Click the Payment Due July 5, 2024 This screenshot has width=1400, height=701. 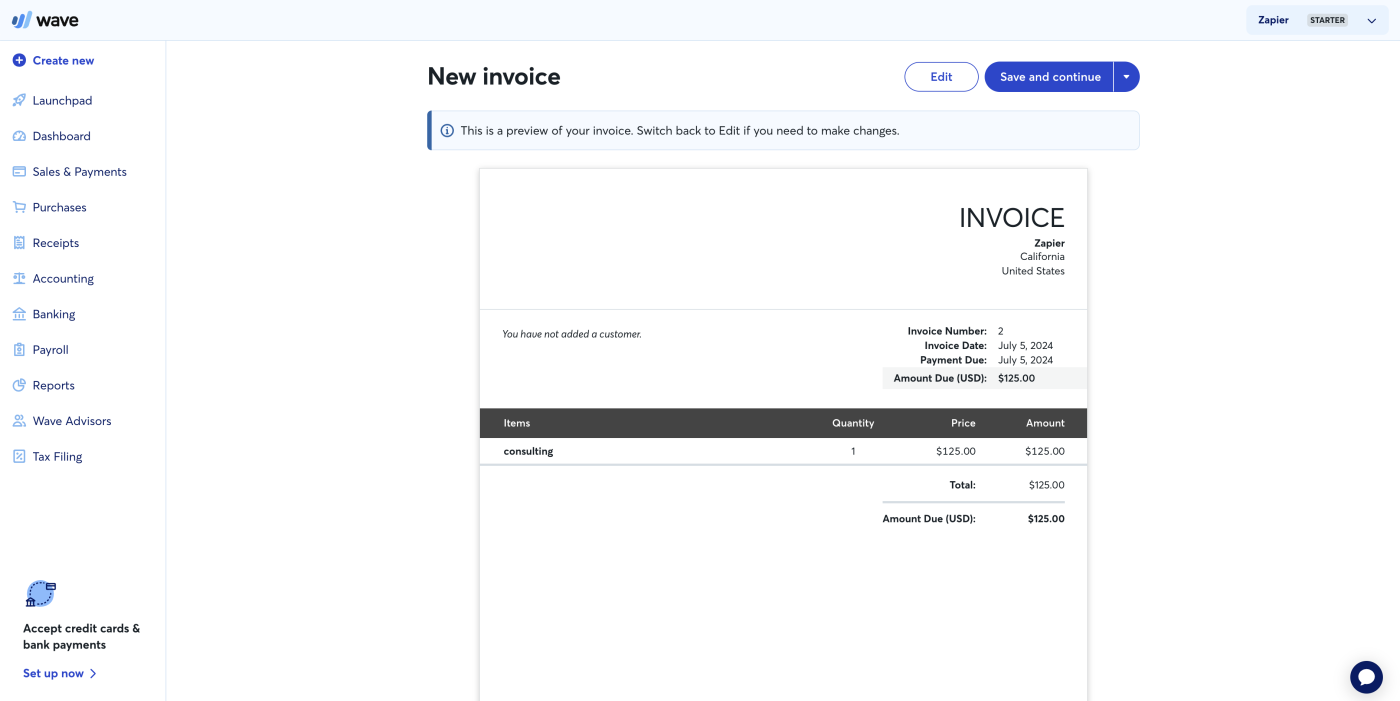click(1025, 360)
